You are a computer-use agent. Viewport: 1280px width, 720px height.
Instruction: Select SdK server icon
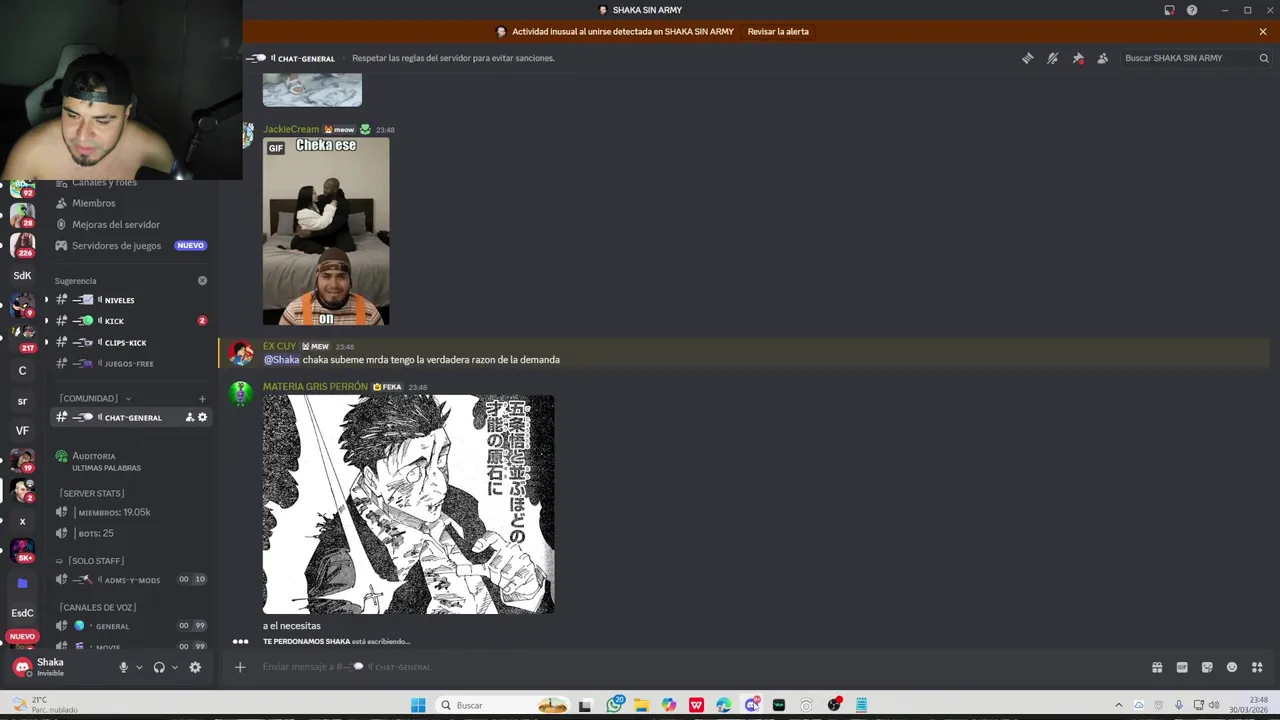point(22,275)
